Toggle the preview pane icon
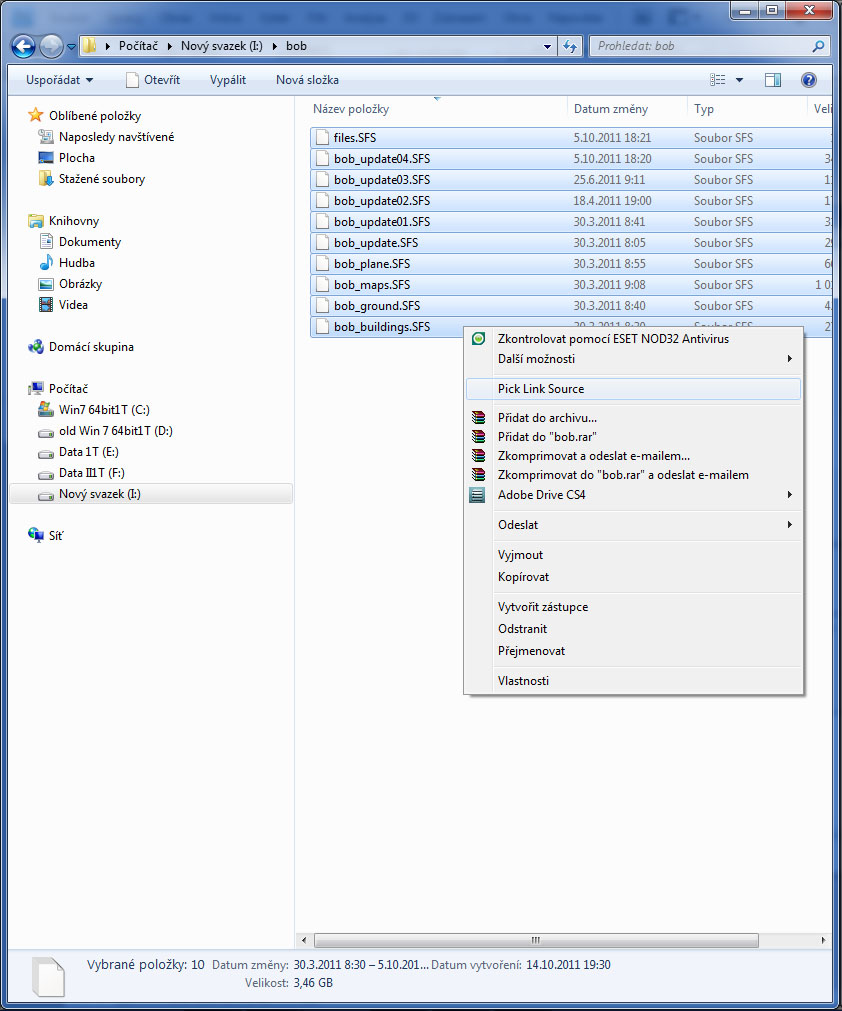 (x=773, y=80)
